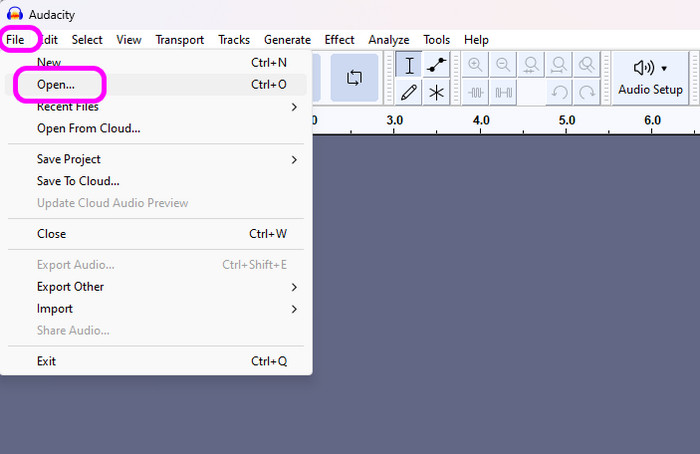The height and width of the screenshot is (454, 700).
Task: Expand the Export Other submenu
Action: tap(156, 287)
